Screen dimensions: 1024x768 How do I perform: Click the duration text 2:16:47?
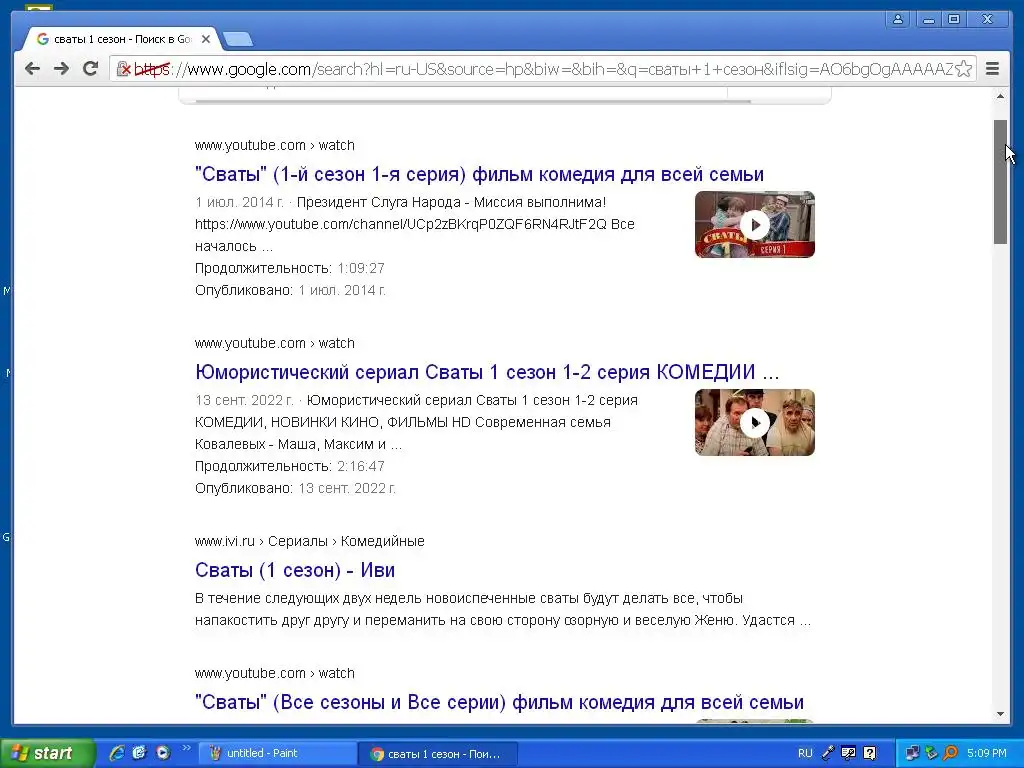360,466
